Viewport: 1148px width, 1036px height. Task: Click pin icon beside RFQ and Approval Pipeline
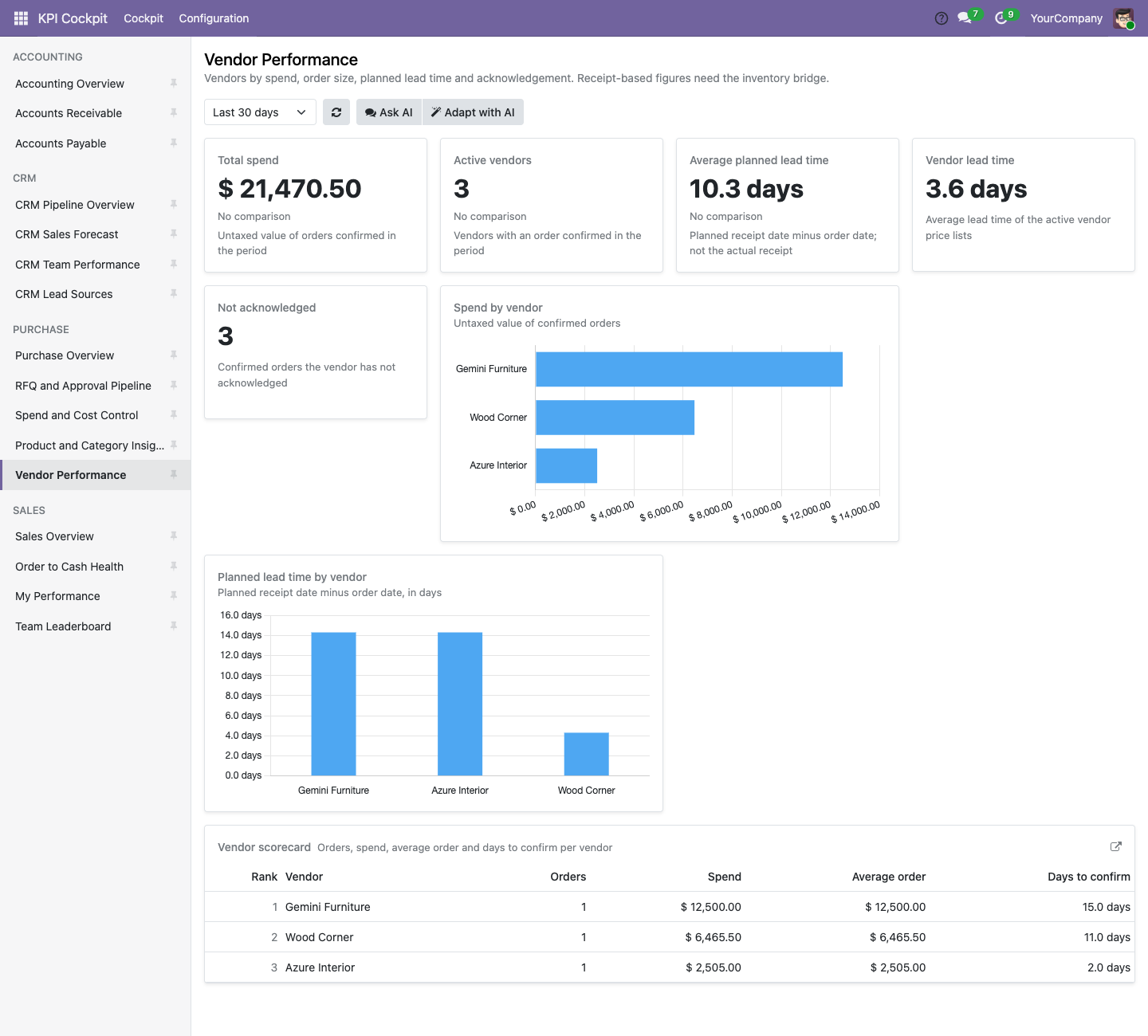point(173,385)
